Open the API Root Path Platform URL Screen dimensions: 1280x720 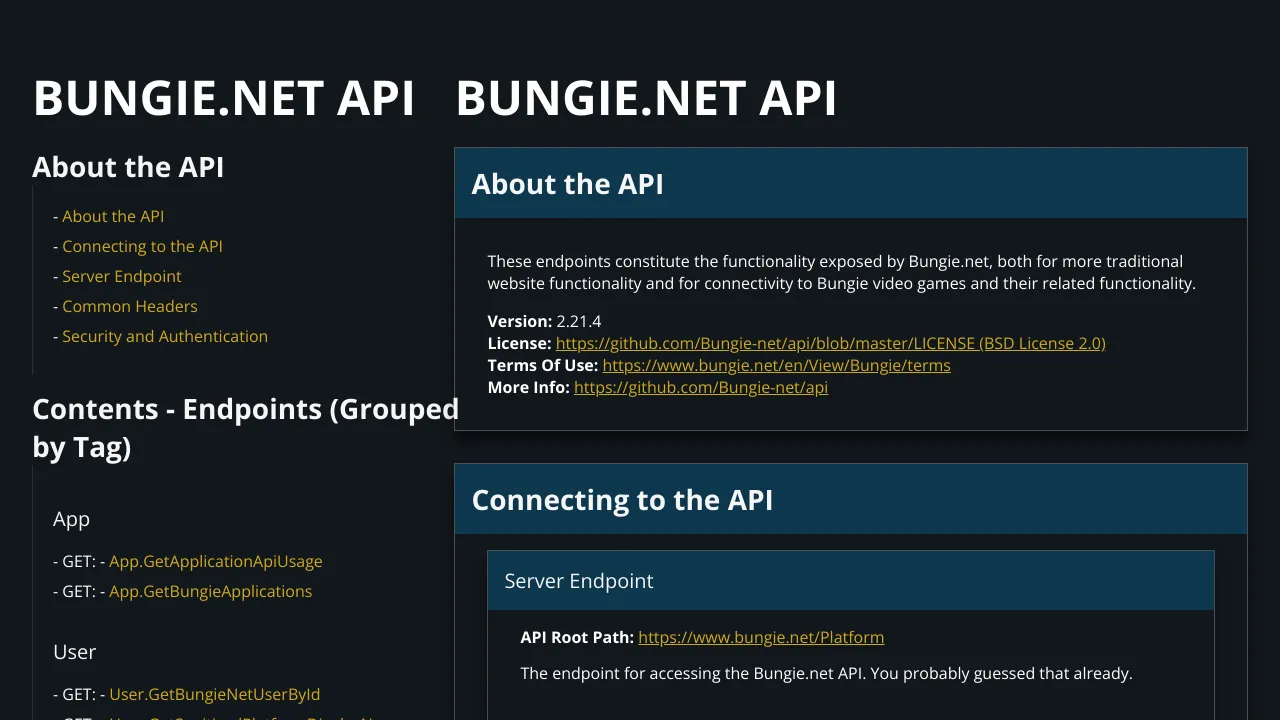pos(761,637)
